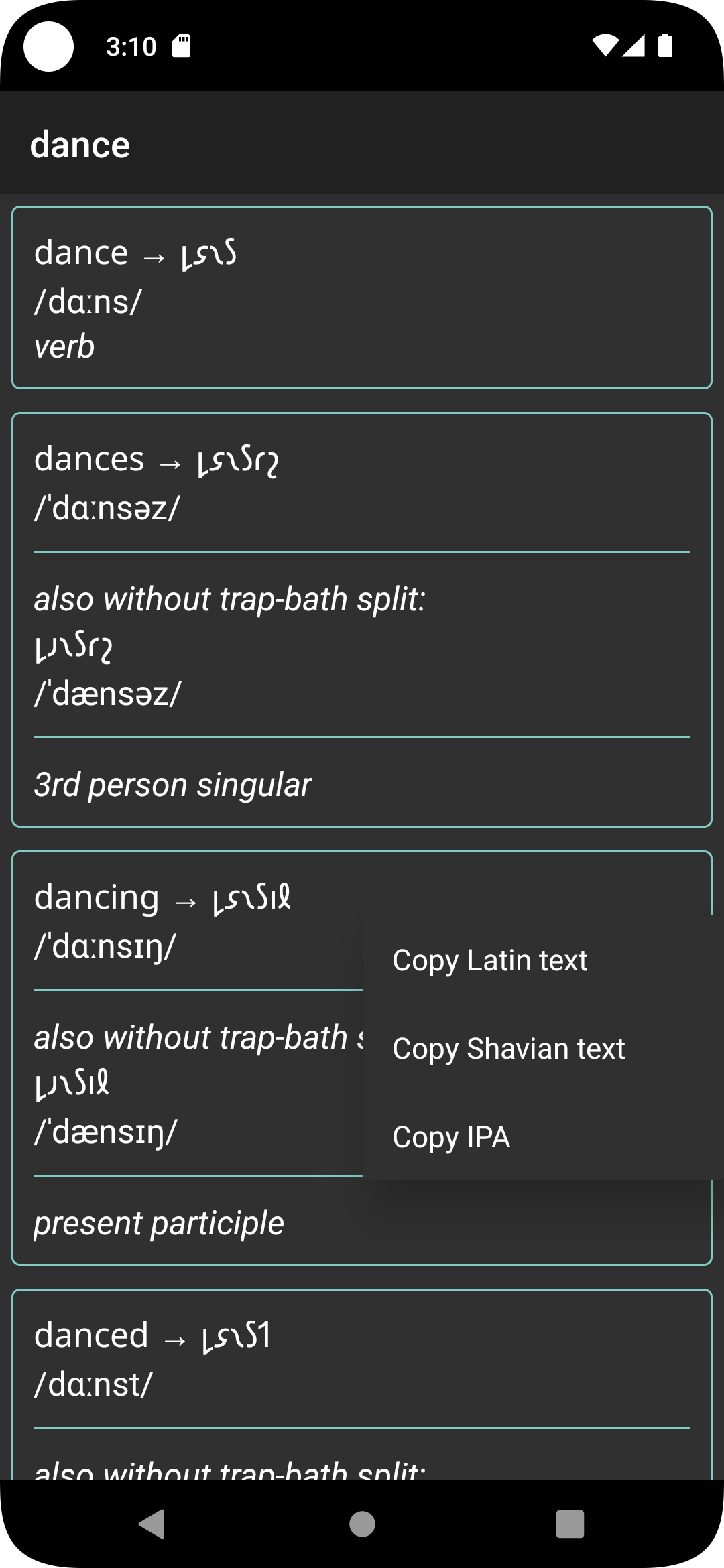This screenshot has width=724, height=1568.
Task: Click Copy IPA in context menu
Action: (x=451, y=1137)
